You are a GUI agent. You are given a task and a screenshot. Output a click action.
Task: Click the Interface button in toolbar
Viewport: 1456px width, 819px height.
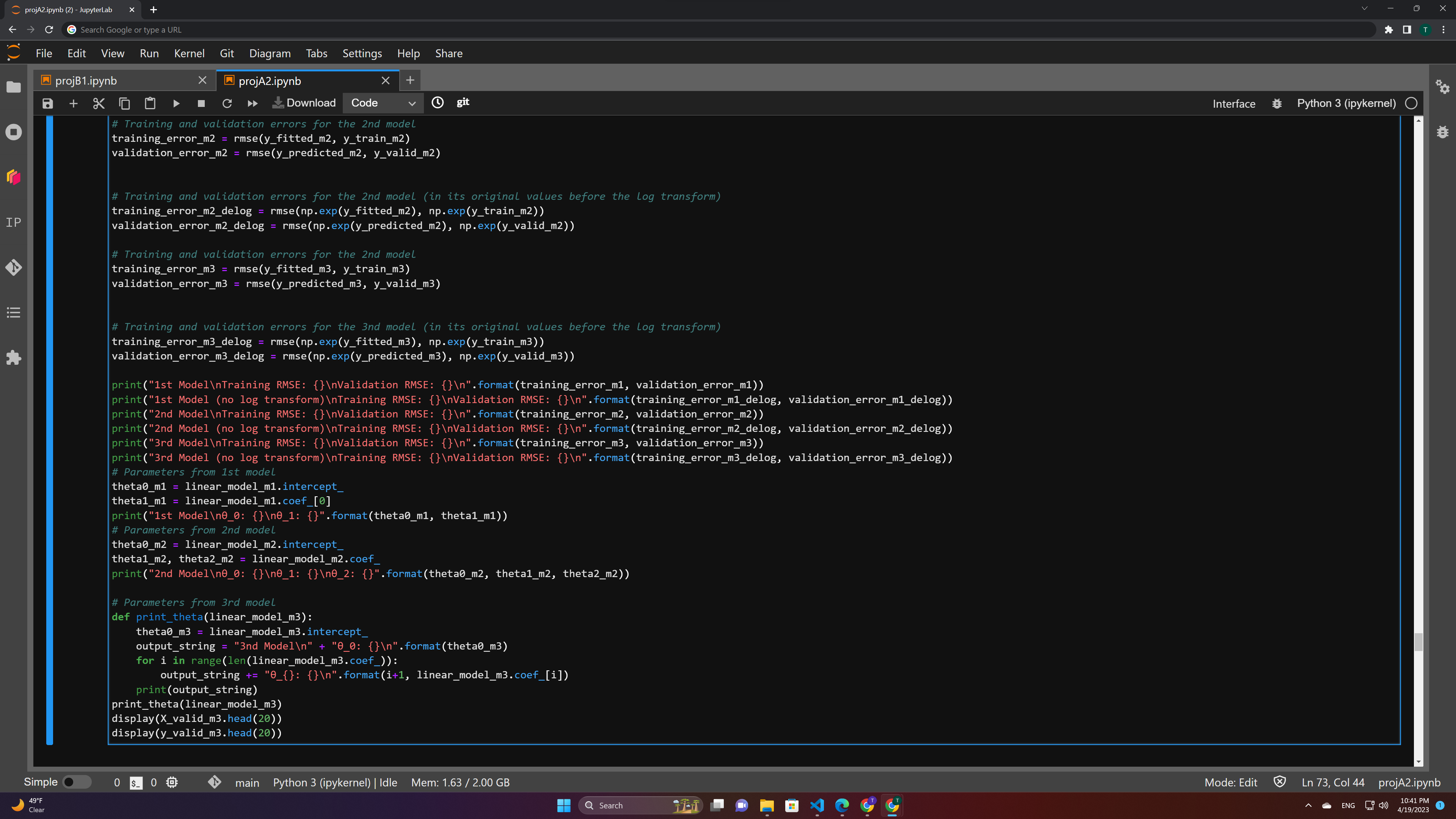1233,104
